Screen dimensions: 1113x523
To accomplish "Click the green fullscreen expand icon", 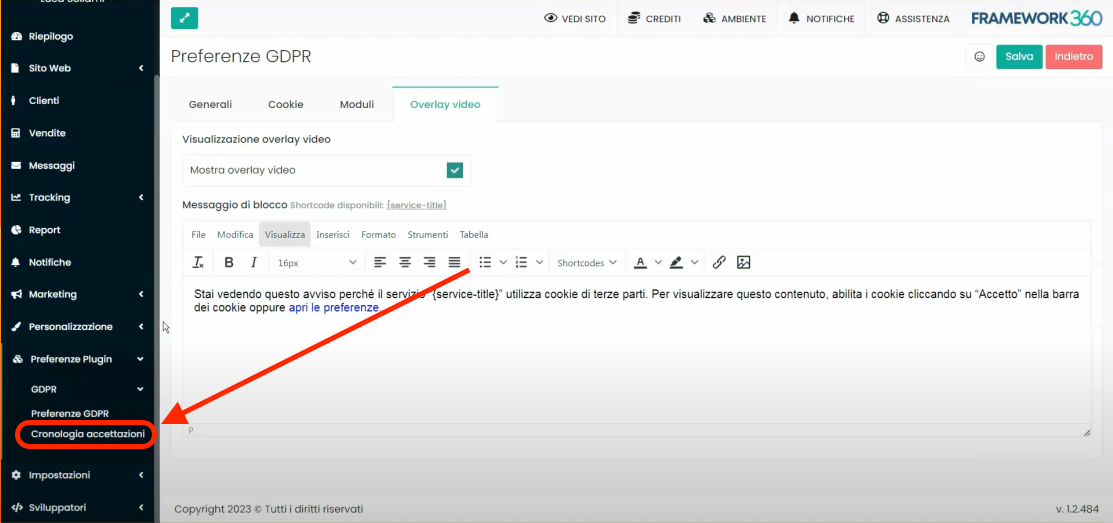I will (184, 18).
